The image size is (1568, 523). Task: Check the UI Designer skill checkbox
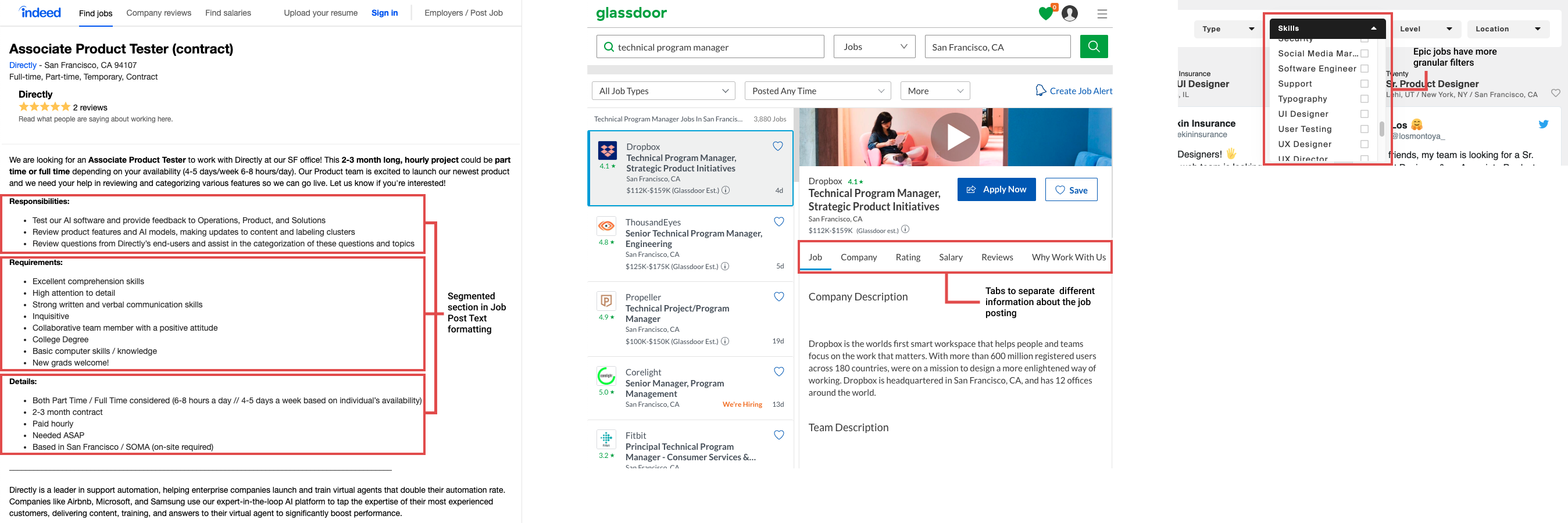click(x=1364, y=114)
